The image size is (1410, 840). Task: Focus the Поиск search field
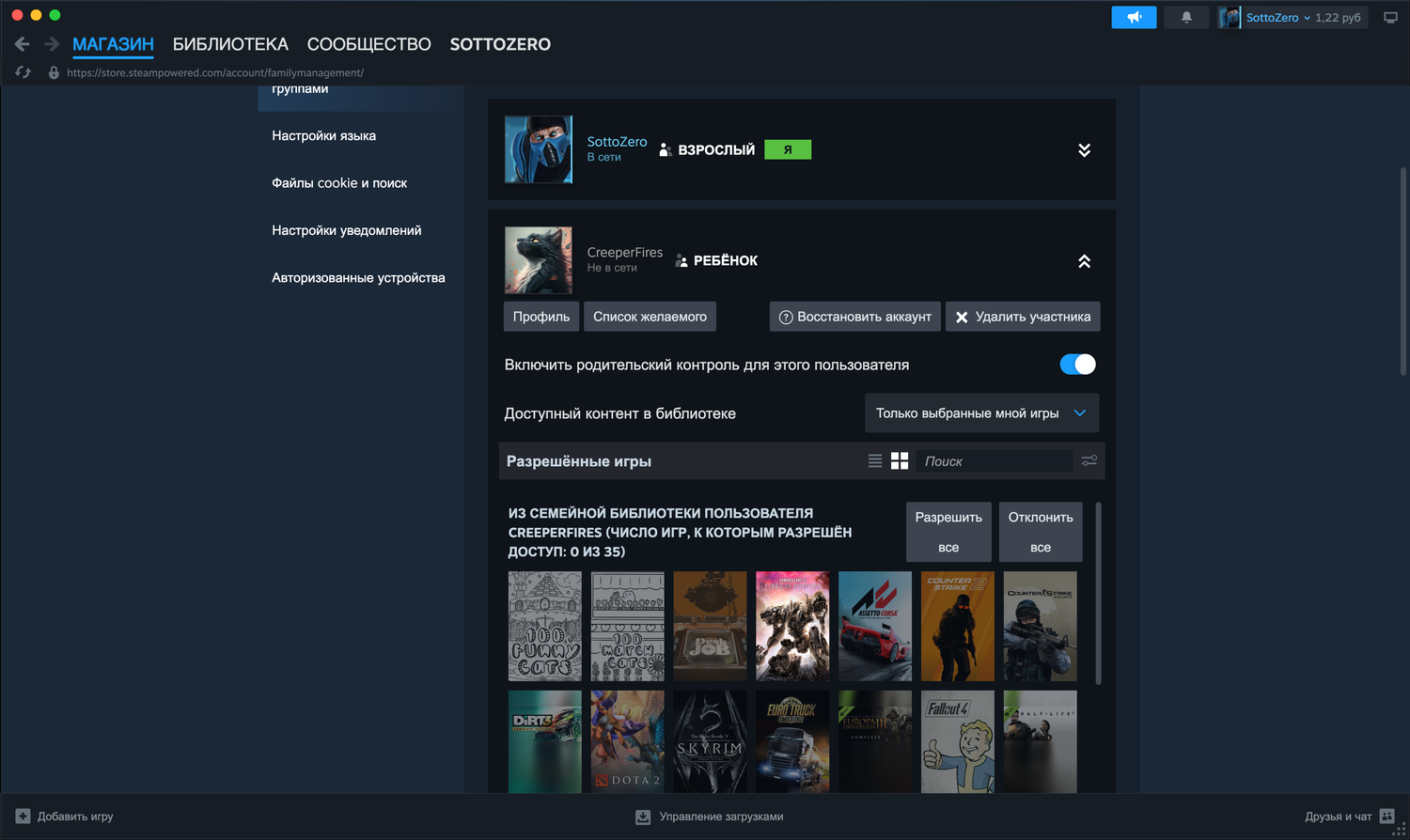tap(994, 460)
